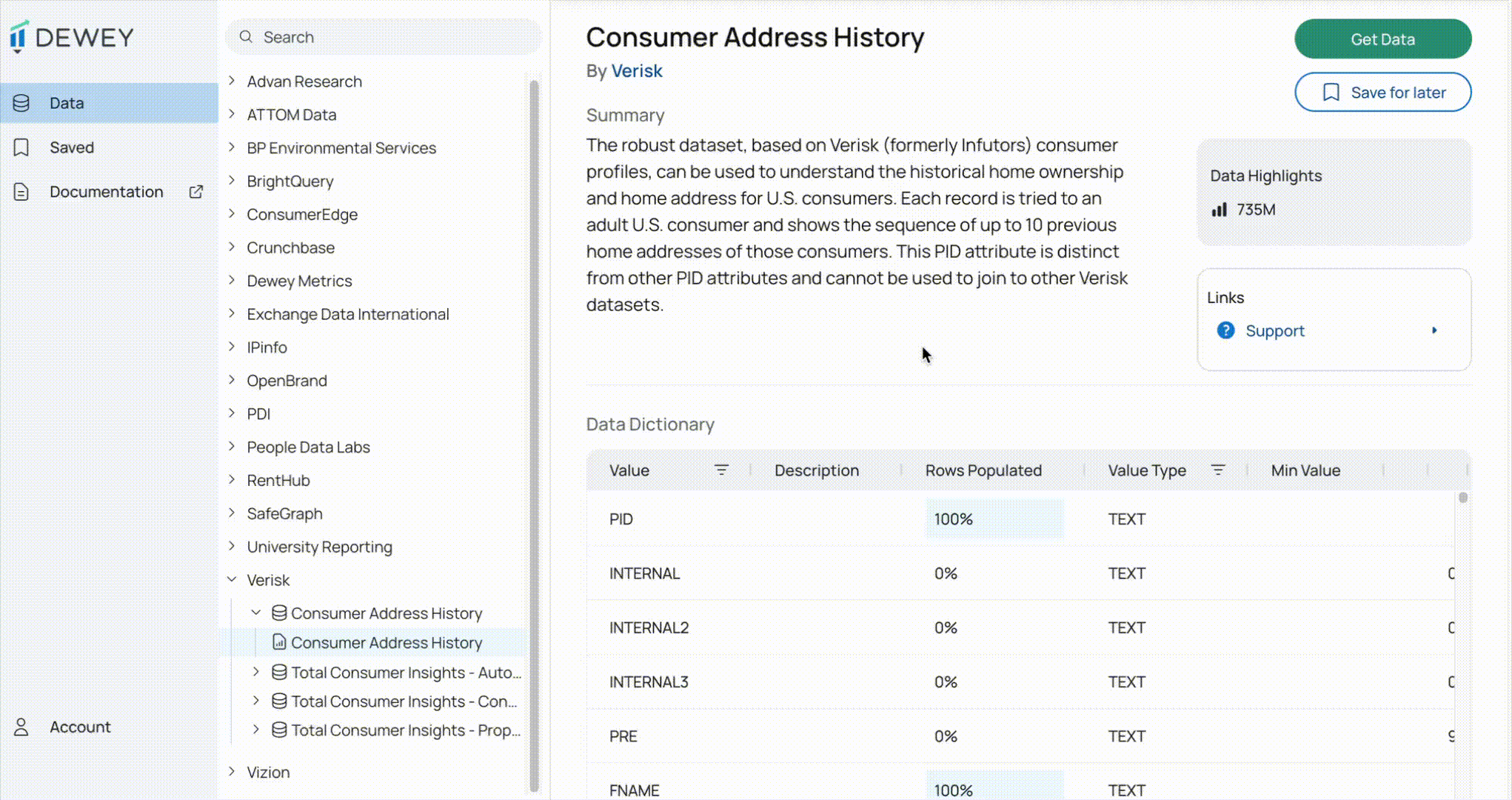Select PDI in the provider tree
The height and width of the screenshot is (800, 1512).
coord(258,414)
